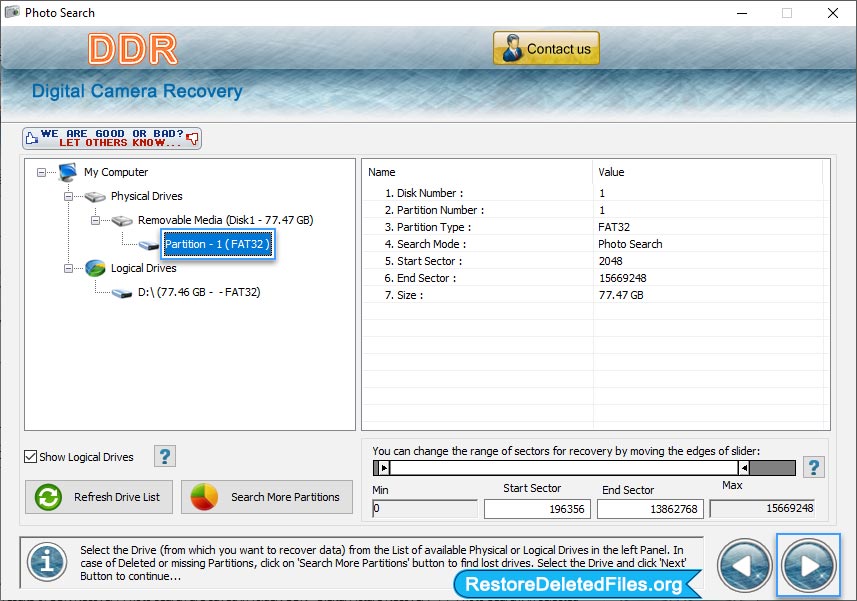
Task: Click the Search More Partitions button
Action: [x=267, y=497]
